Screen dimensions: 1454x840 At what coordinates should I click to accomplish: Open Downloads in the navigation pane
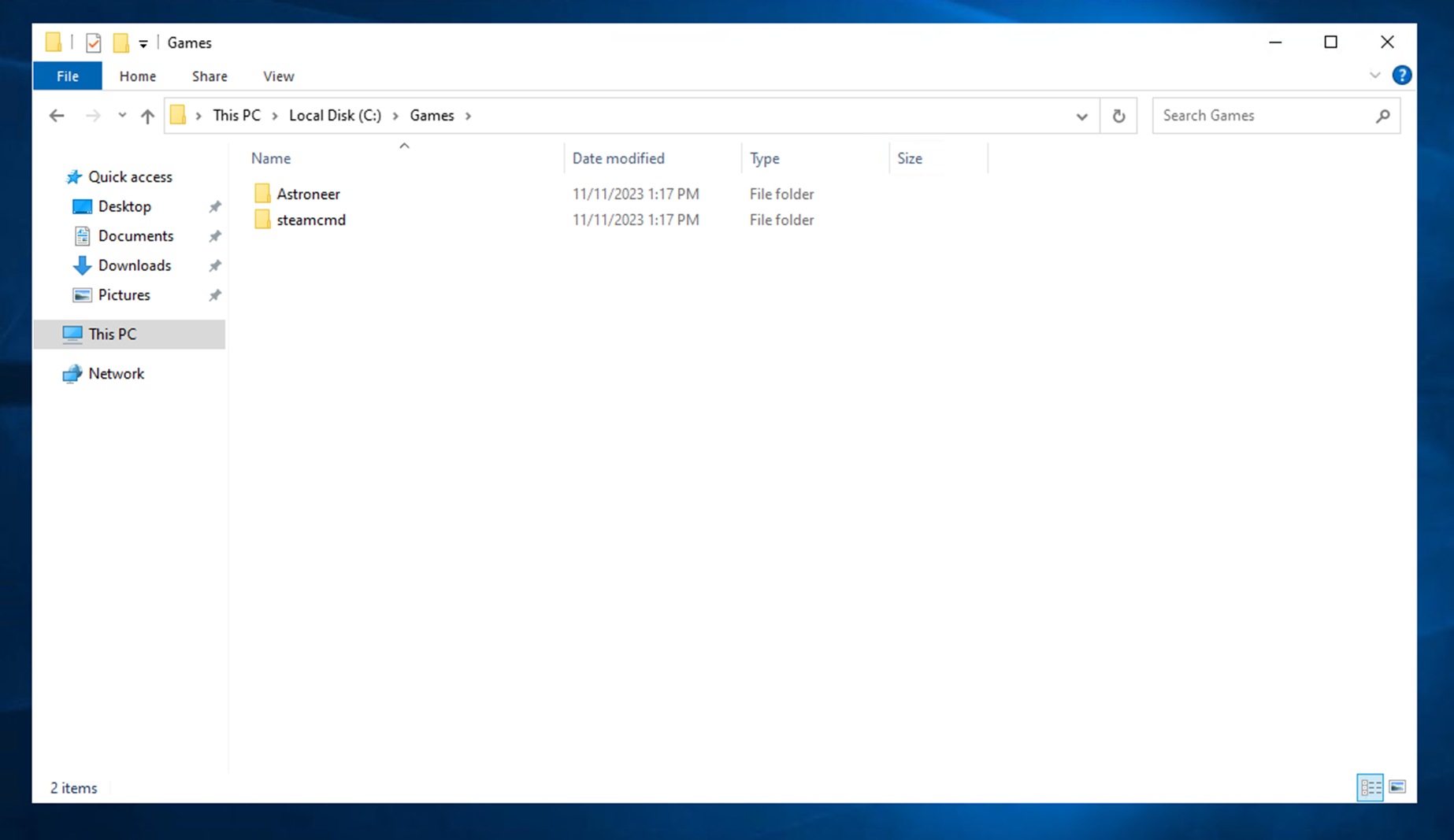[x=135, y=265]
